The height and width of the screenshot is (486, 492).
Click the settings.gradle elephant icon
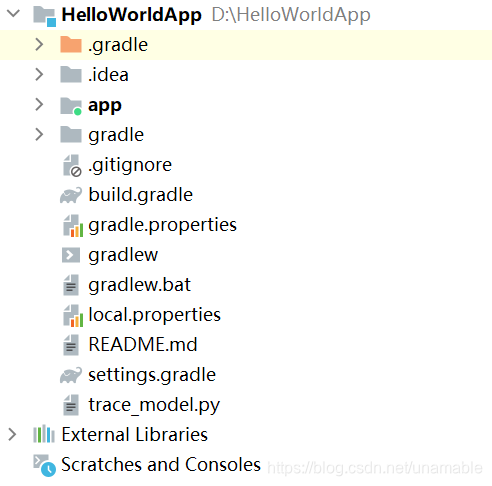coord(71,375)
